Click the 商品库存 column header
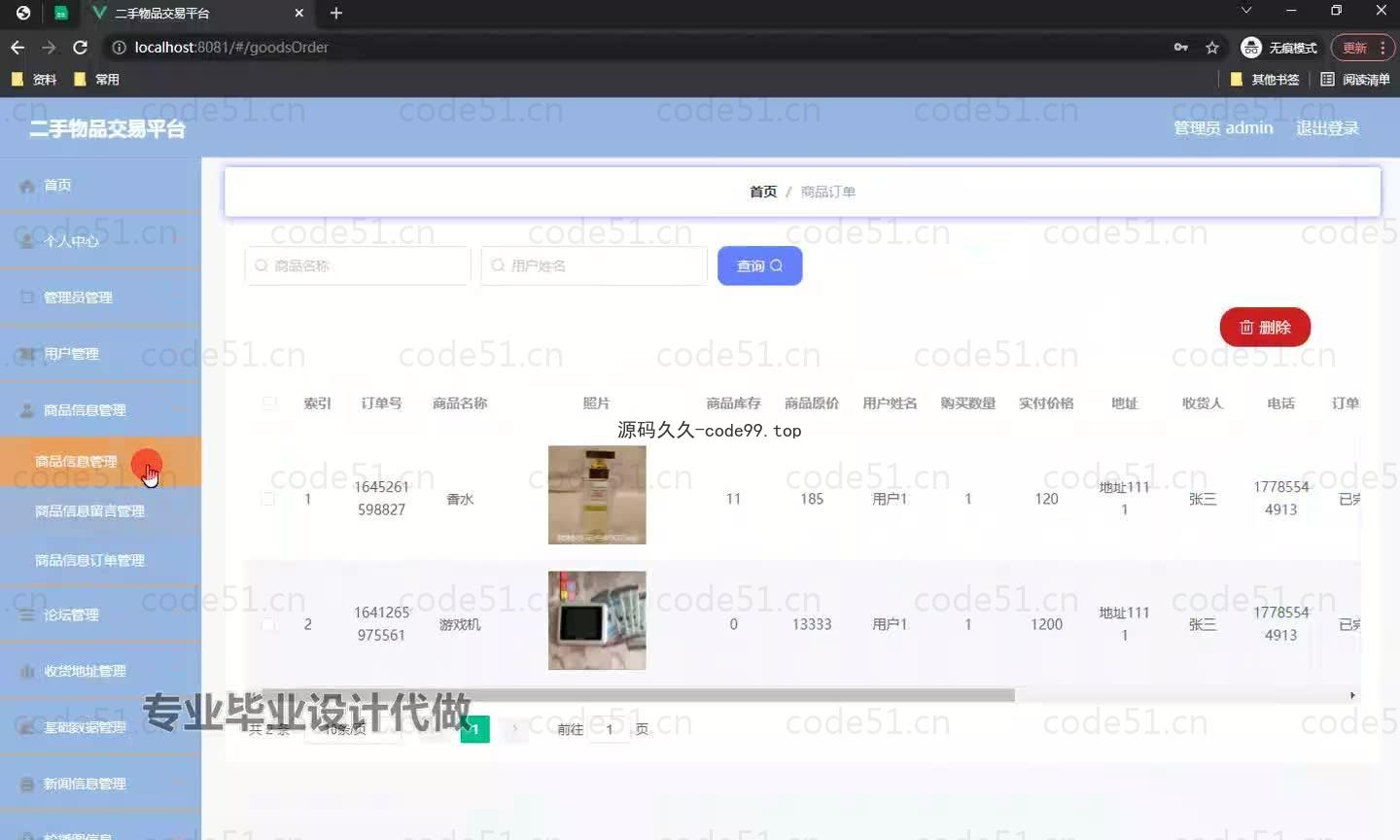Screen dimensions: 1400x840 point(733,403)
